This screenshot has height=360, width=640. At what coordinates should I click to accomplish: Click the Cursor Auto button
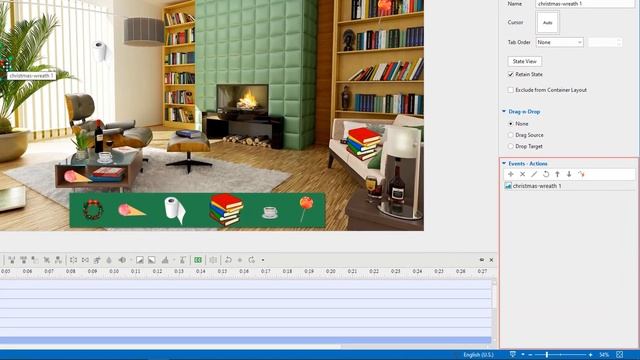(547, 22)
